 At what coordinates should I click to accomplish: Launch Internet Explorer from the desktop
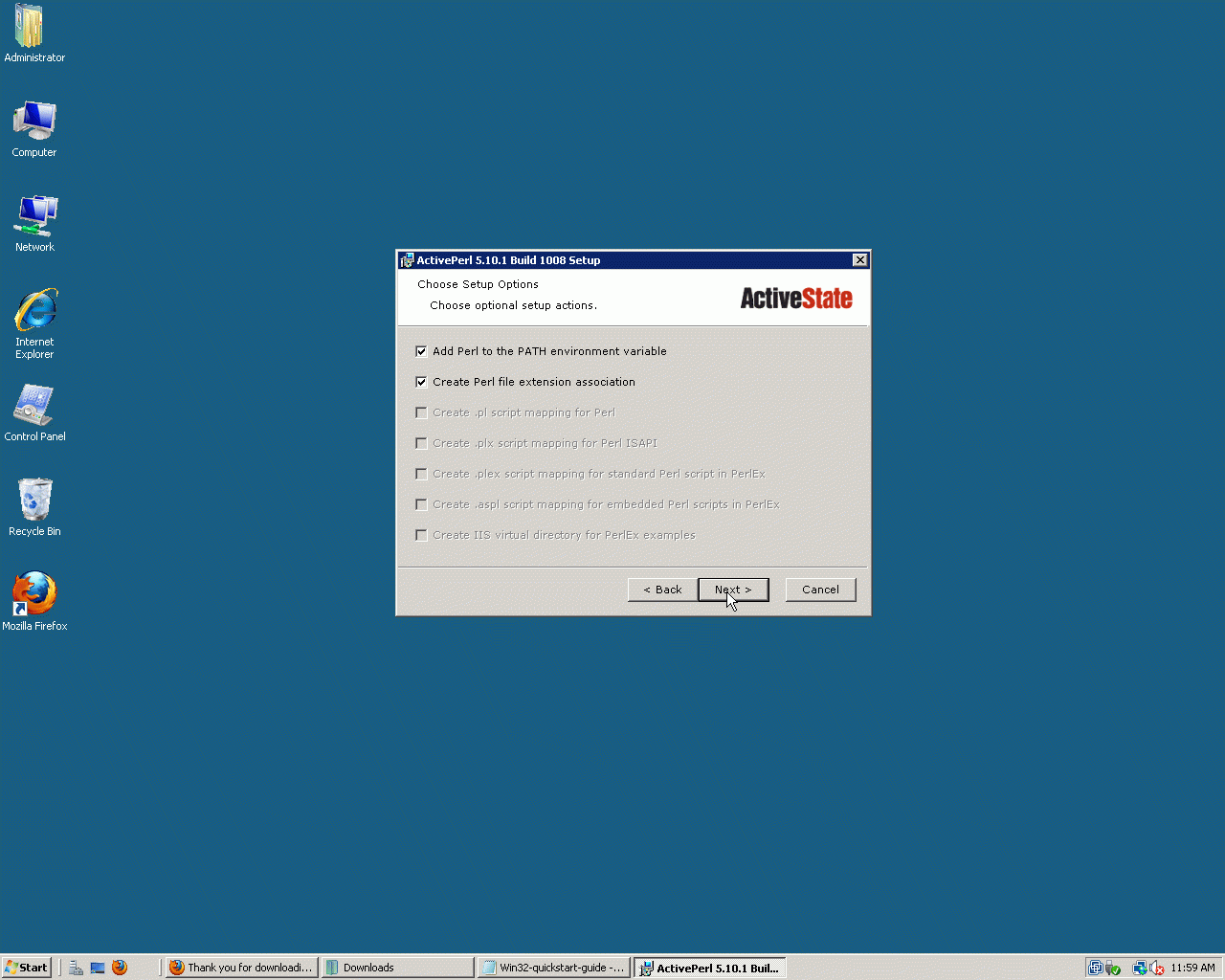34,323
